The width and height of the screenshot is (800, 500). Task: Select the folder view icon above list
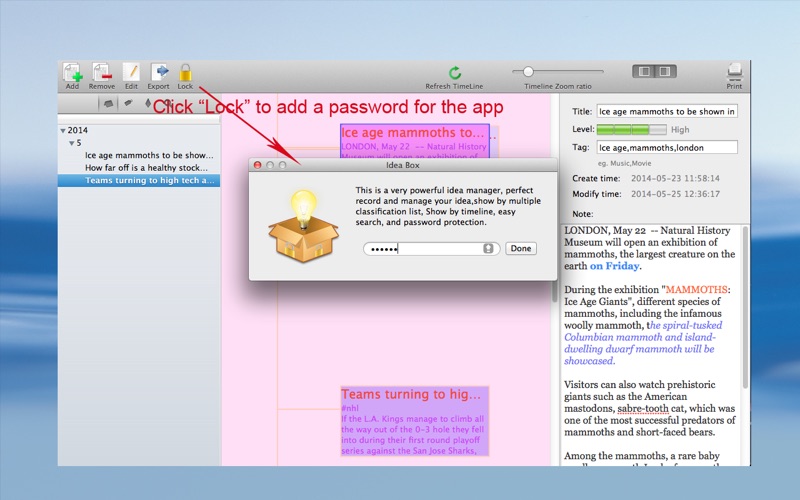tap(108, 104)
